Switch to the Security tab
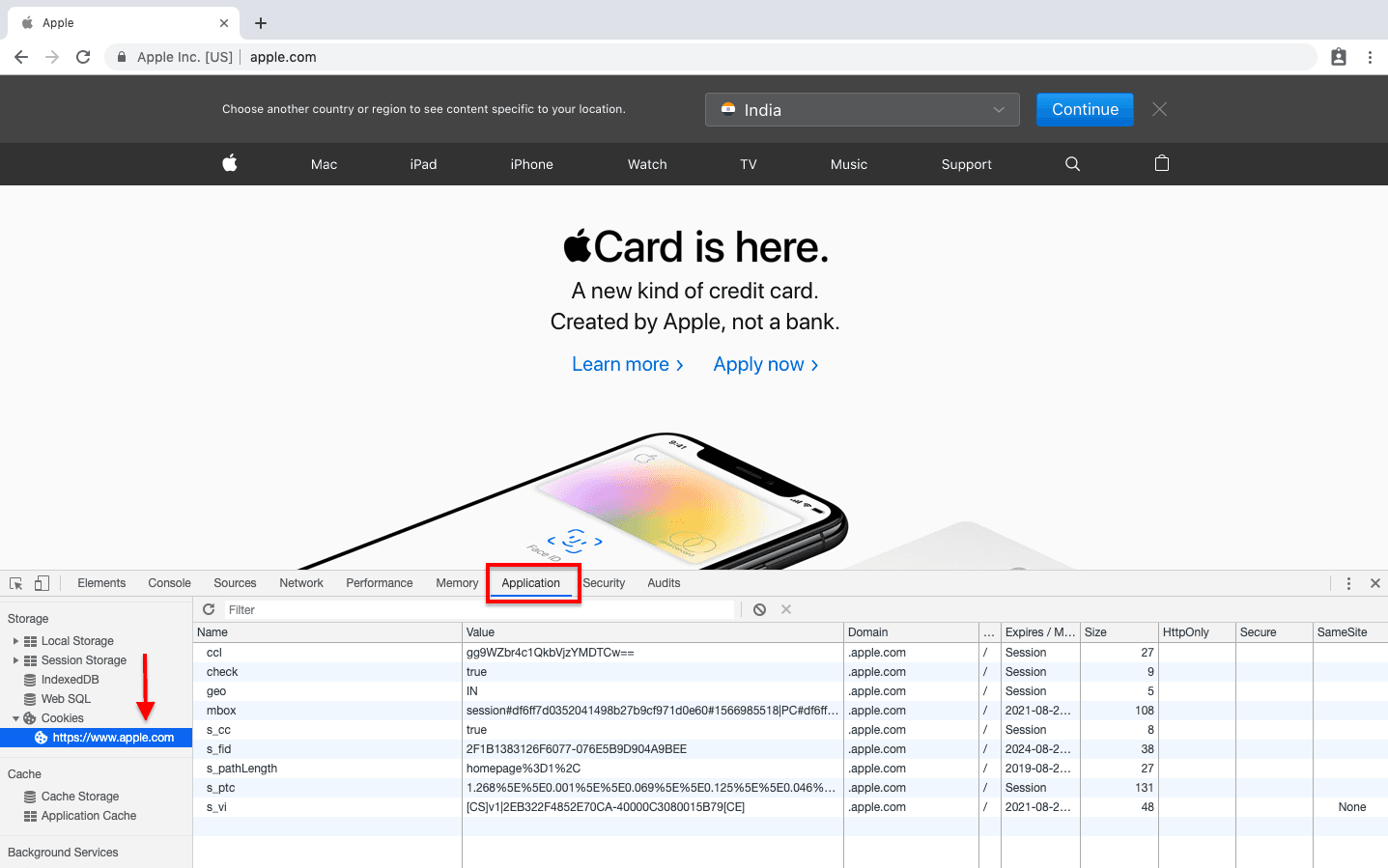This screenshot has height=868, width=1388. (x=604, y=583)
